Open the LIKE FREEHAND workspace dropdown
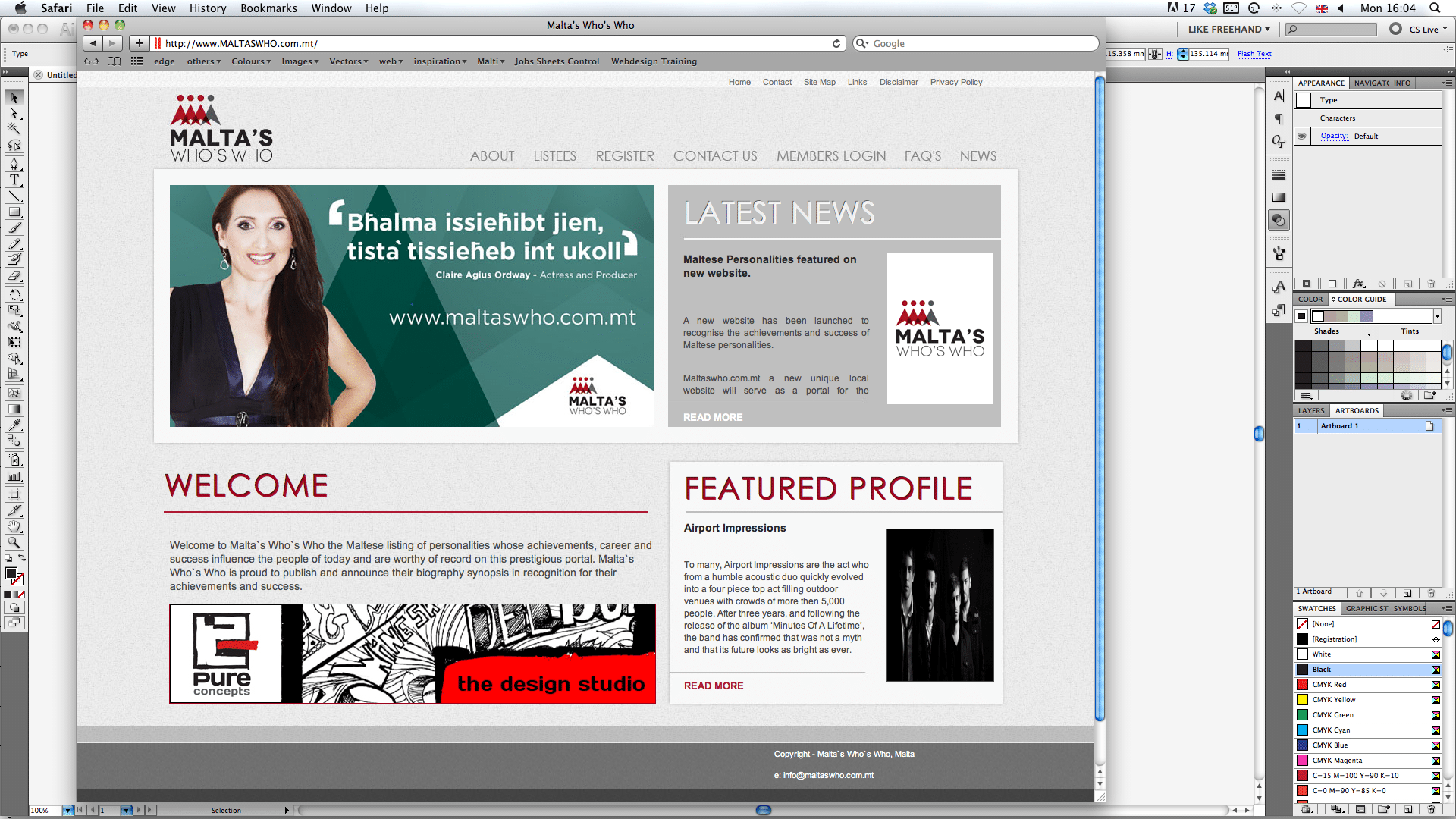This screenshot has width=1456, height=819. click(x=1228, y=29)
